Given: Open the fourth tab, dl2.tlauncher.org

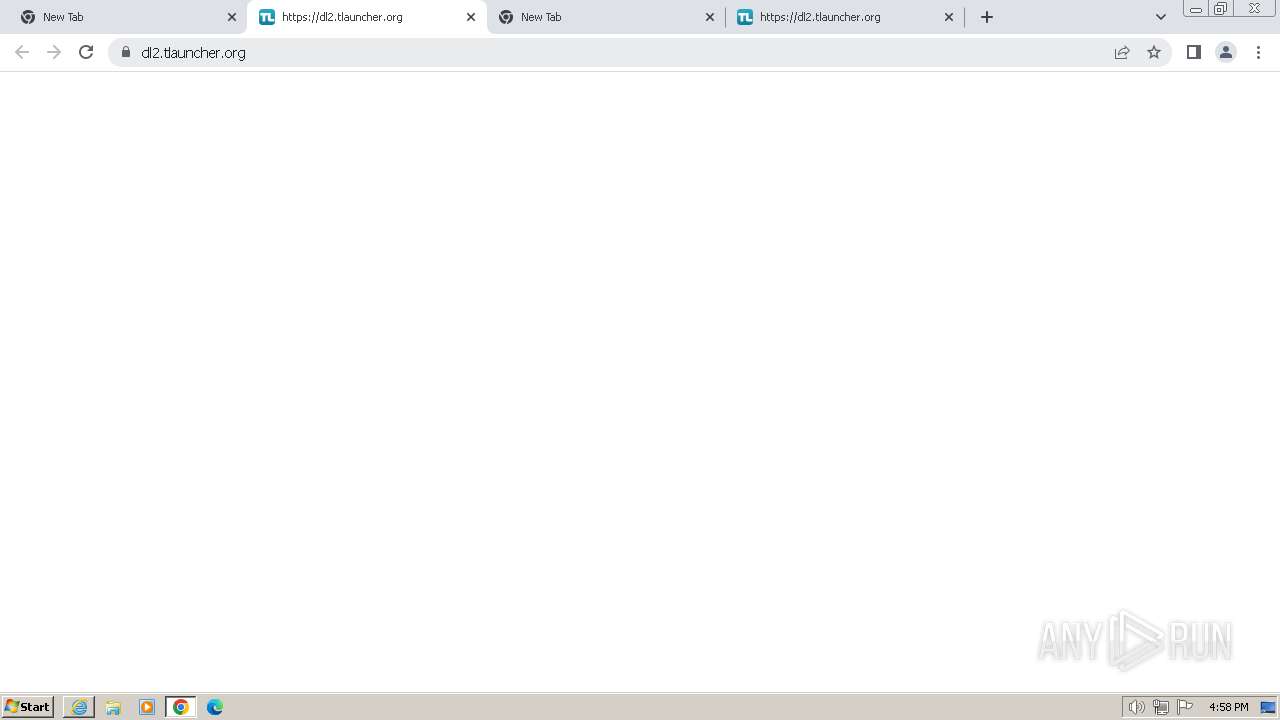Looking at the screenshot, I should 844,17.
